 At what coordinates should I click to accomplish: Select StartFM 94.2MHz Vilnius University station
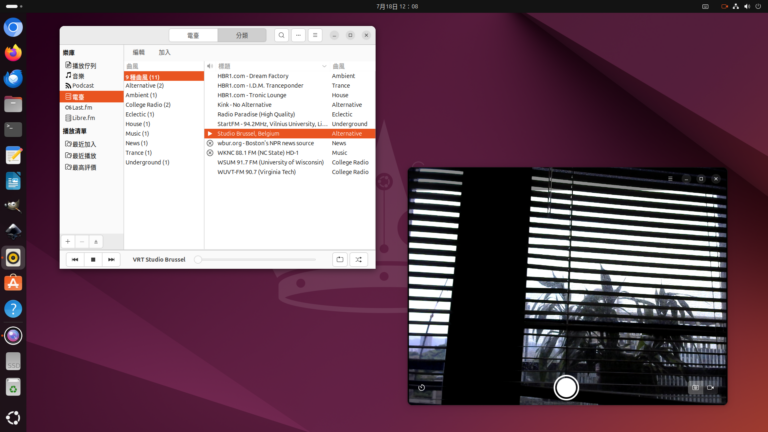coord(290,124)
